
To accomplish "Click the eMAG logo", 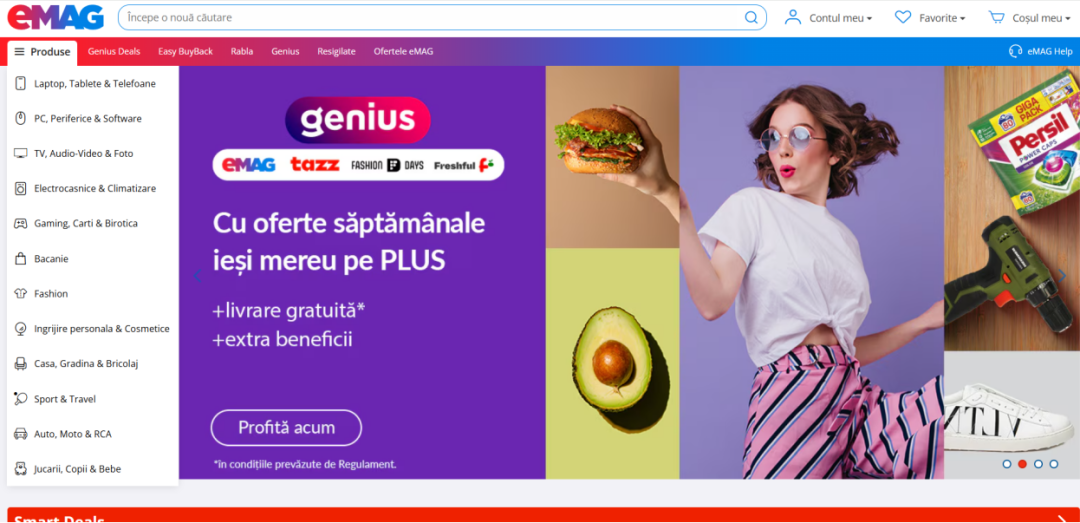I will point(56,17).
